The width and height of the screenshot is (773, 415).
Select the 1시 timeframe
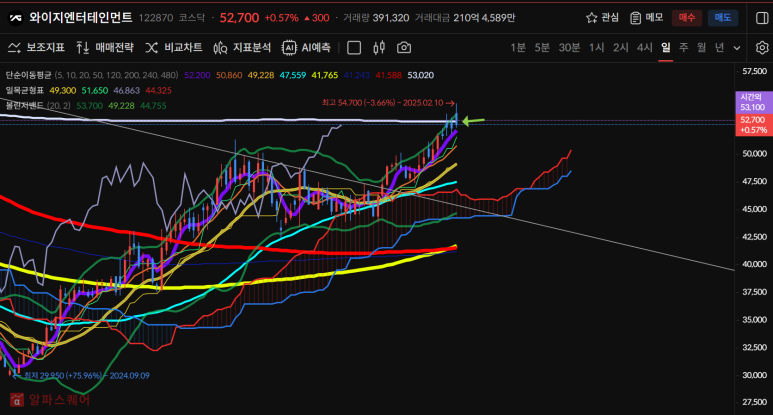(597, 48)
